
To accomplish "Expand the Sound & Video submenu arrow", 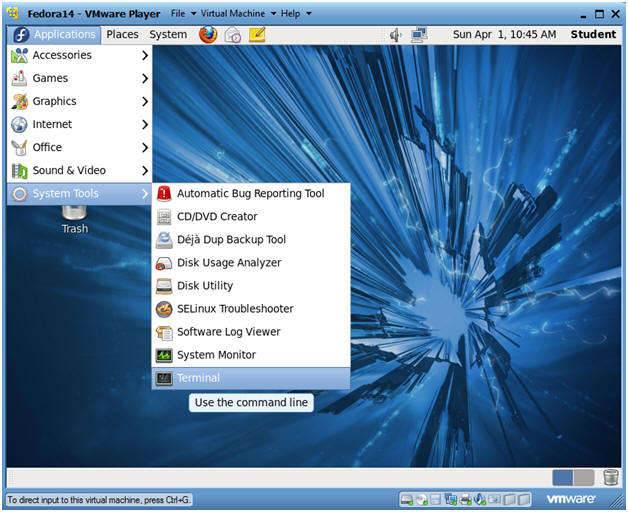I will [x=145, y=171].
